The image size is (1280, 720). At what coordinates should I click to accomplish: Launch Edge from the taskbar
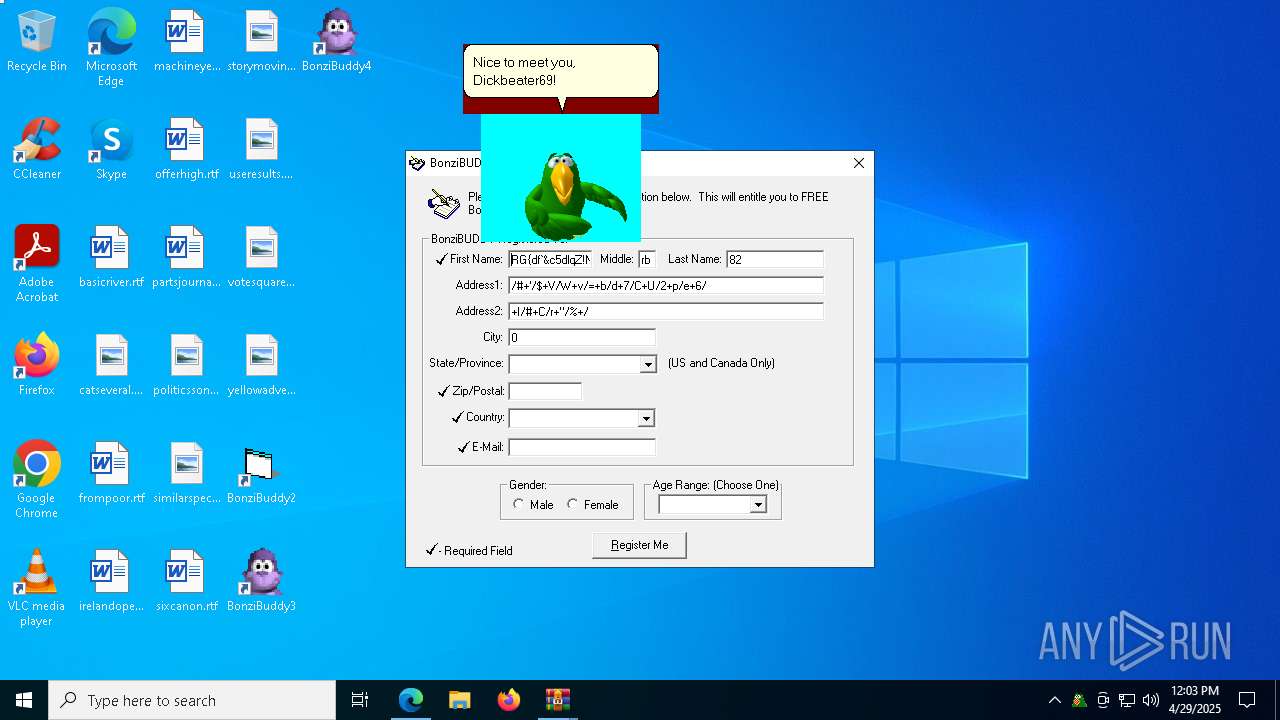411,700
